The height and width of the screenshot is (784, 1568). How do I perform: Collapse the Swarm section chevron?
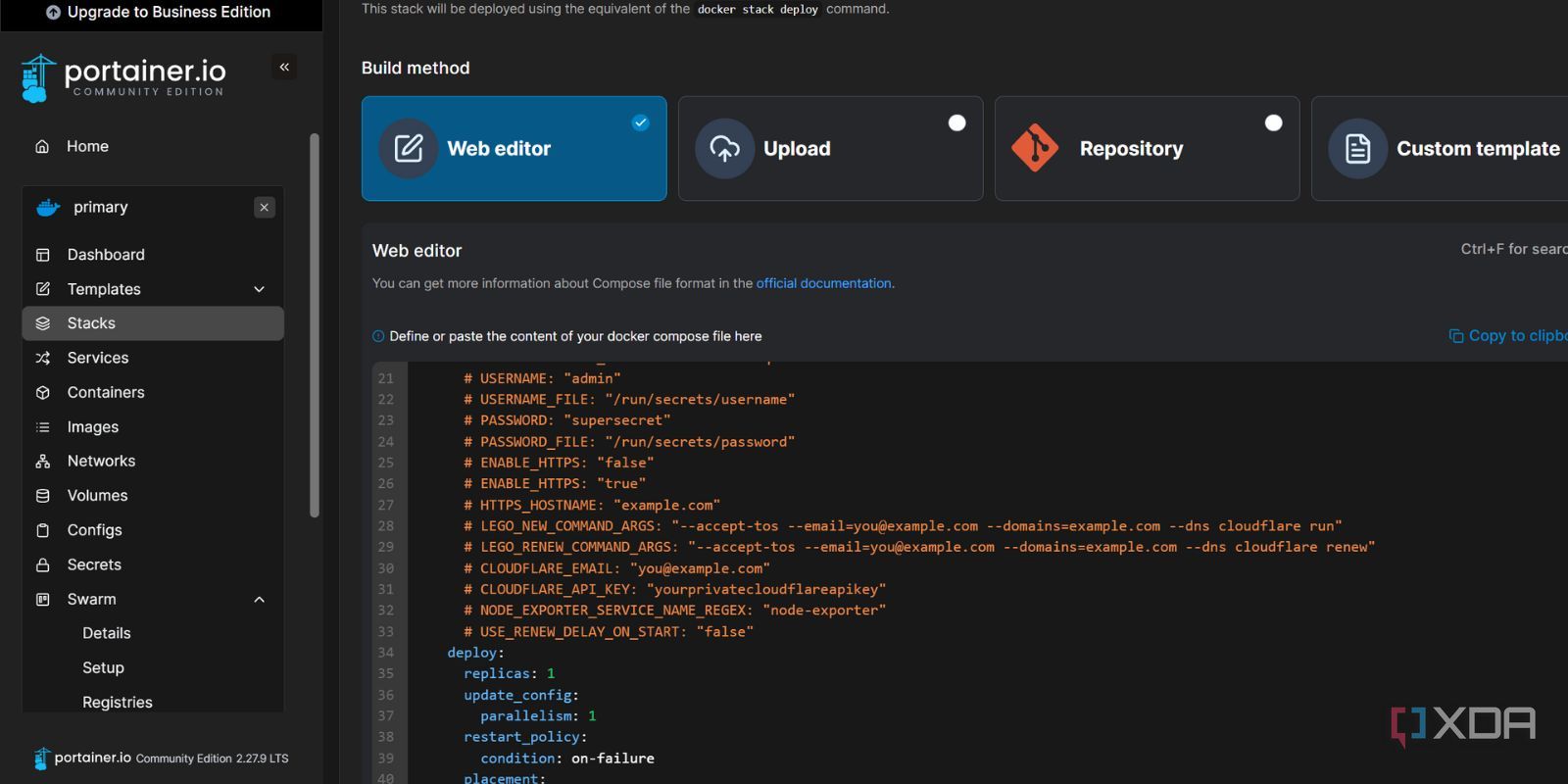[260, 599]
